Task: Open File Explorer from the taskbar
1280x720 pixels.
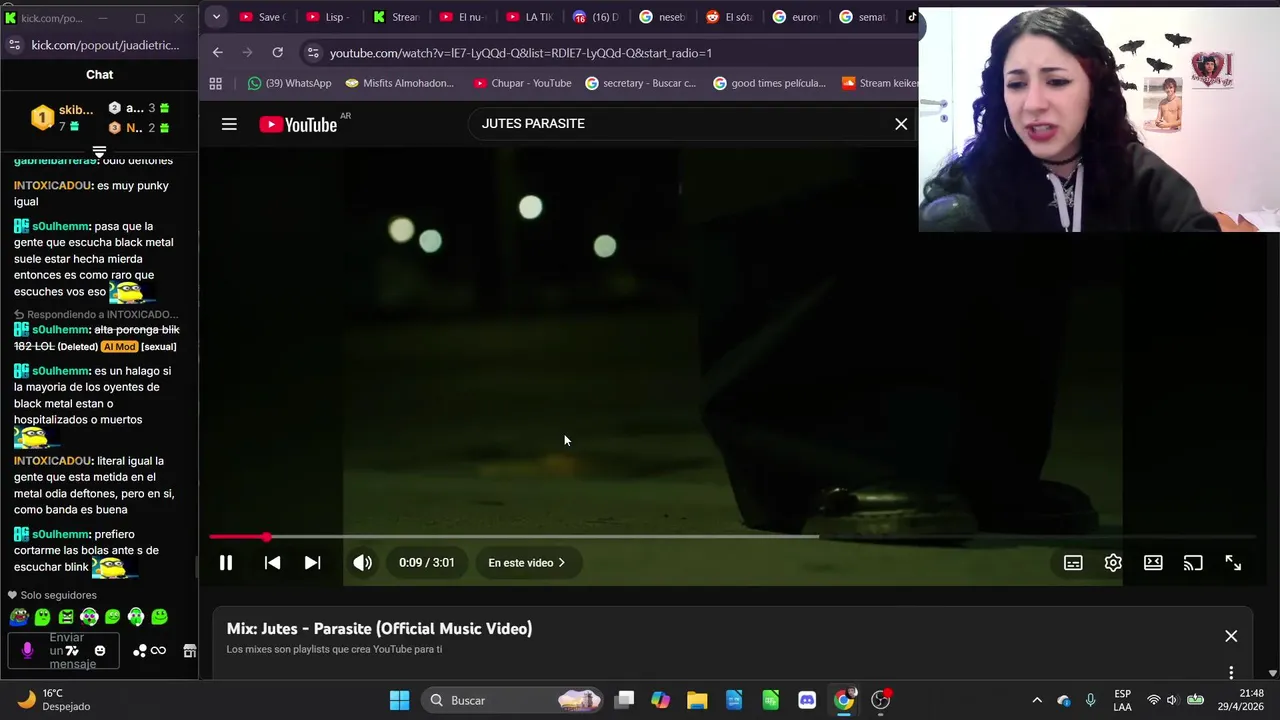Action: coord(697,700)
